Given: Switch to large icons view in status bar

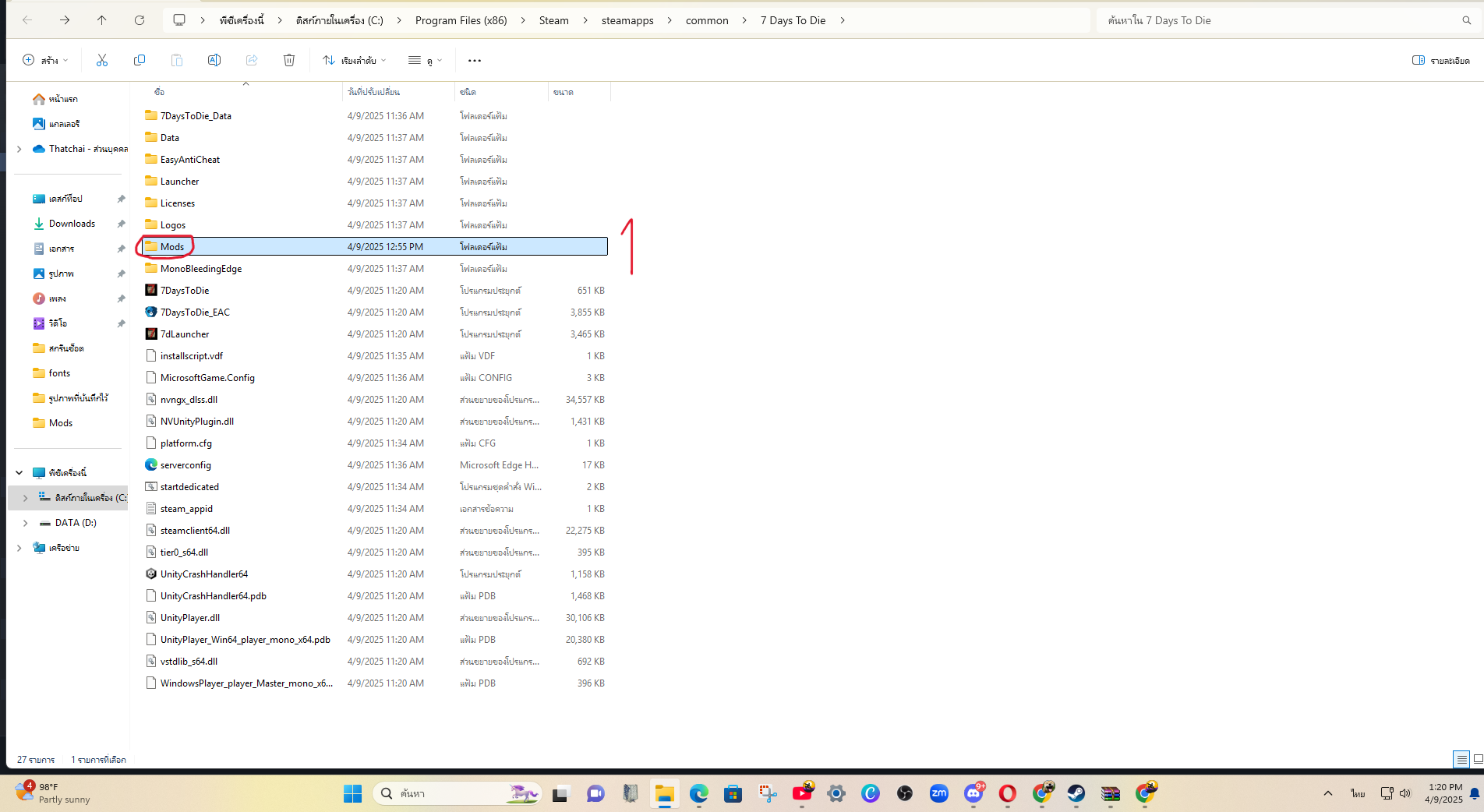Looking at the screenshot, I should (x=1478, y=759).
